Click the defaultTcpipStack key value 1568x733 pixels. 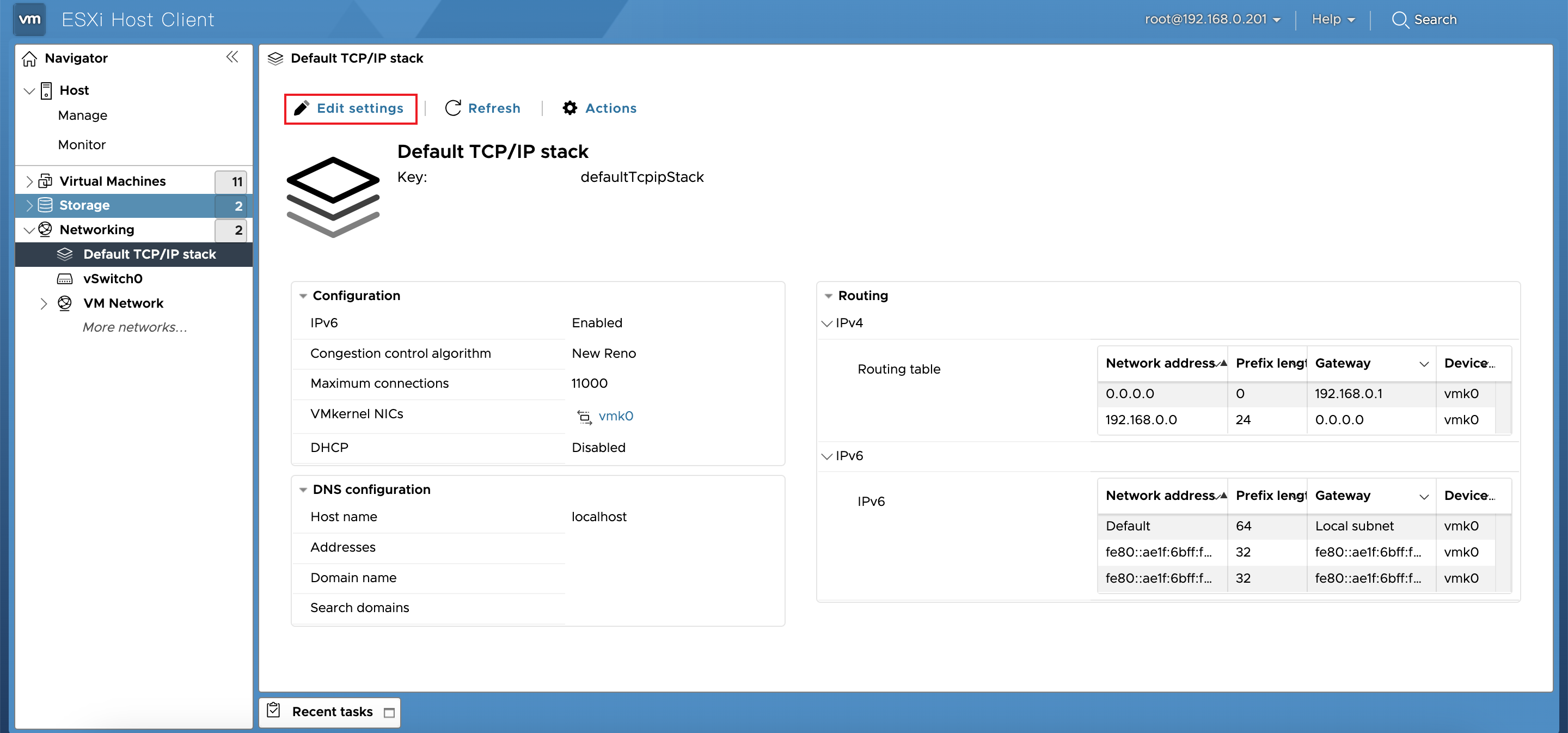642,177
